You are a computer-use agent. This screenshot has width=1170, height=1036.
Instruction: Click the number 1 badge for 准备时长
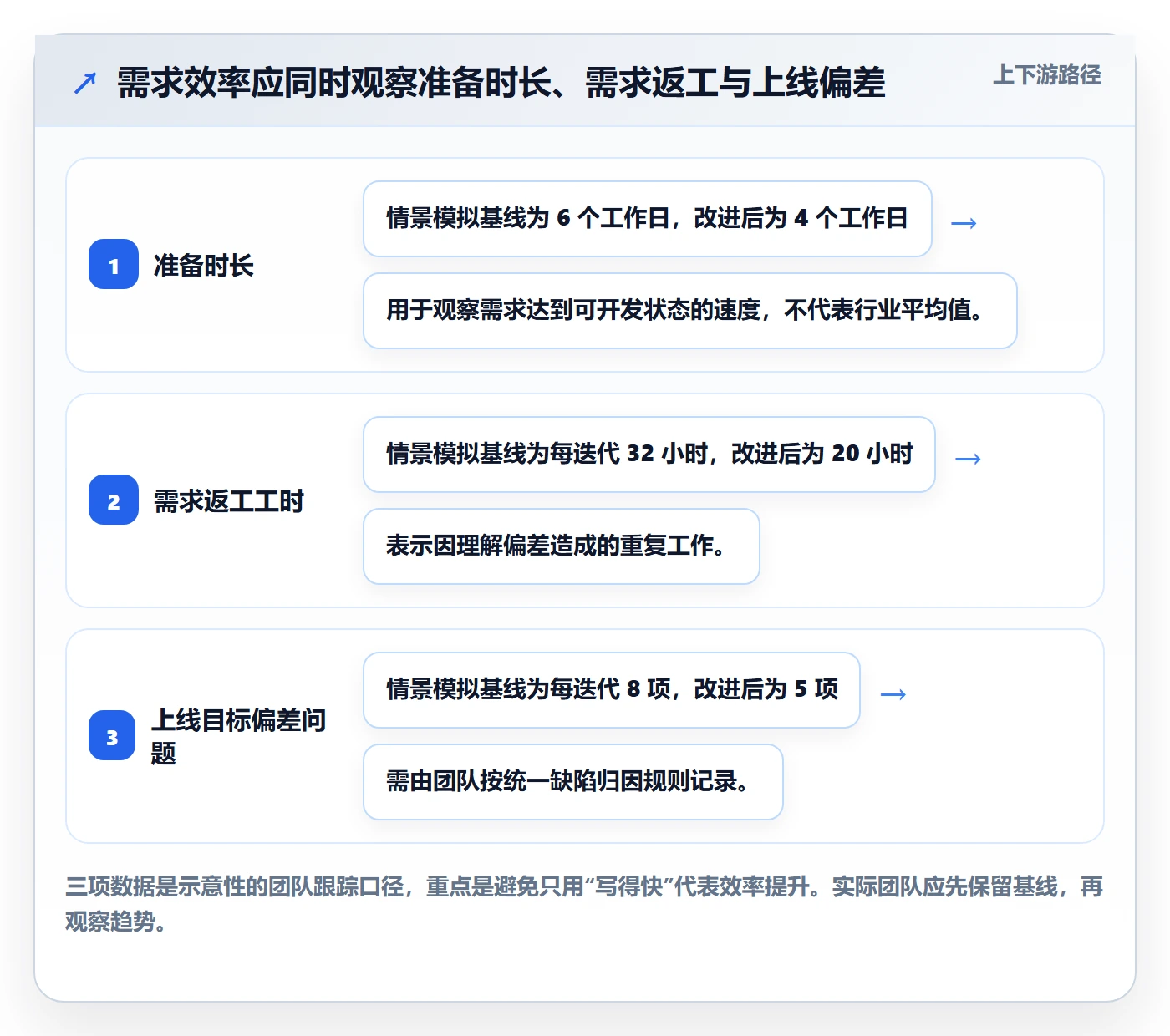point(114,265)
